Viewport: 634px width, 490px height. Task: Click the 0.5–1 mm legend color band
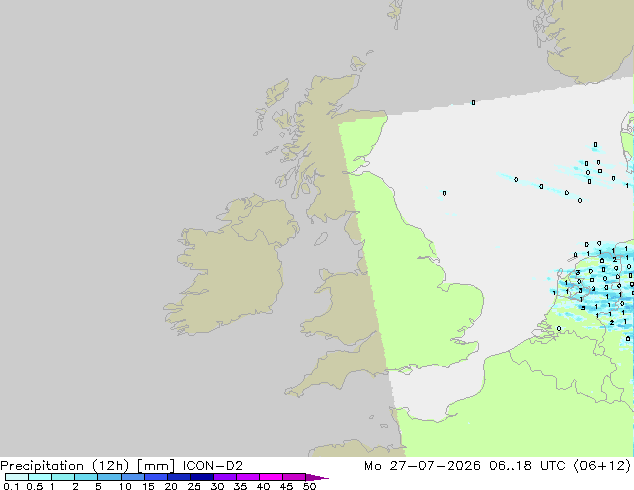click(x=40, y=477)
